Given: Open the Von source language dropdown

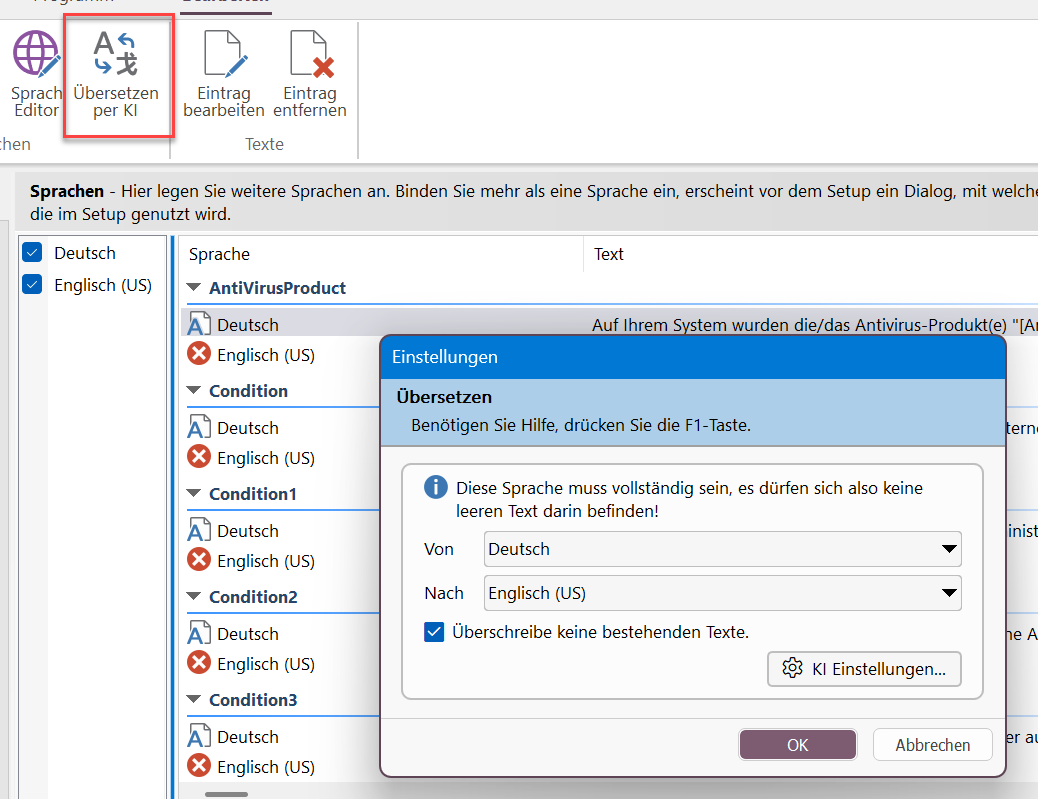Looking at the screenshot, I should (722, 549).
